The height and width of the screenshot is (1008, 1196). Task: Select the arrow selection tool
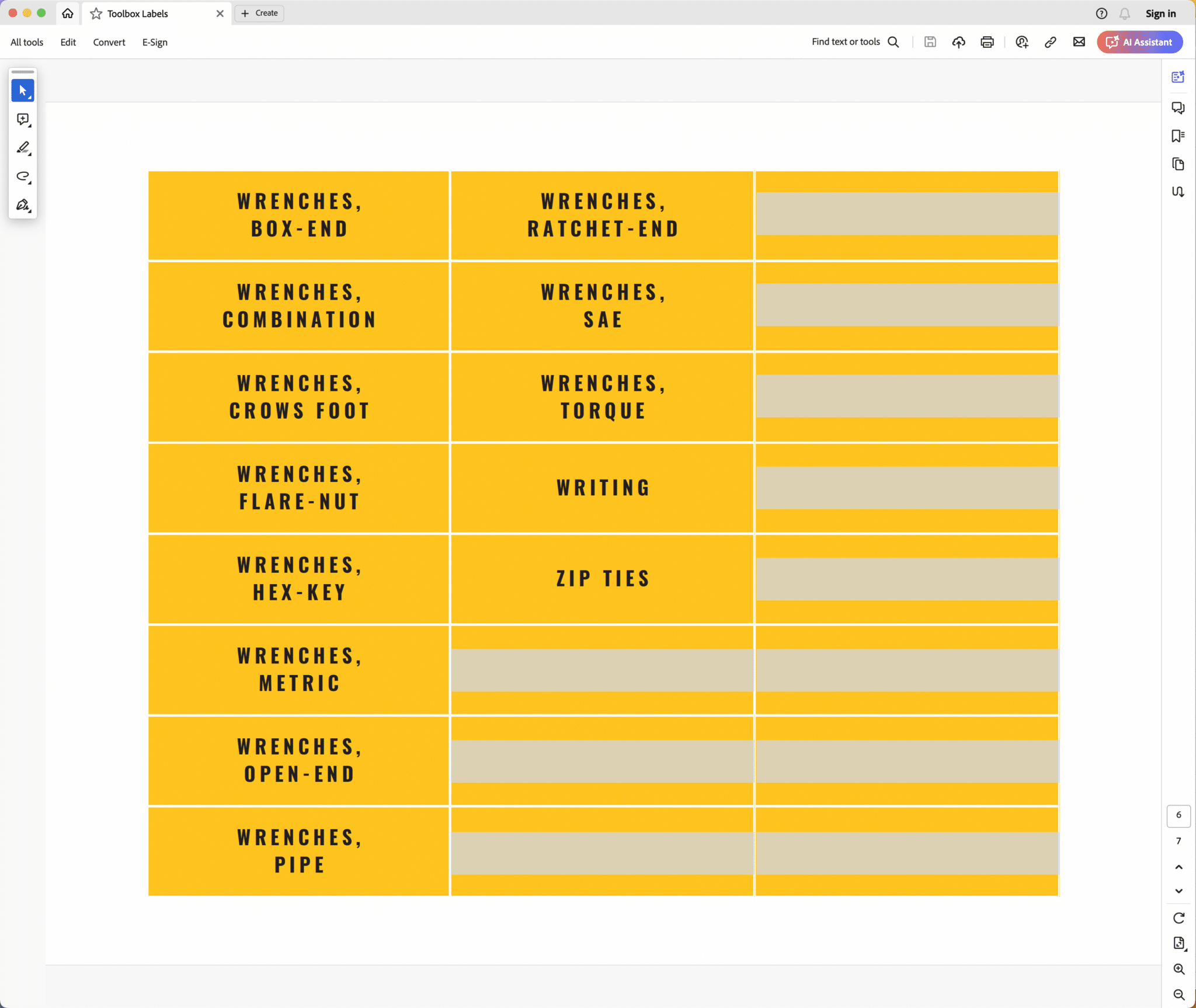pyautogui.click(x=23, y=91)
